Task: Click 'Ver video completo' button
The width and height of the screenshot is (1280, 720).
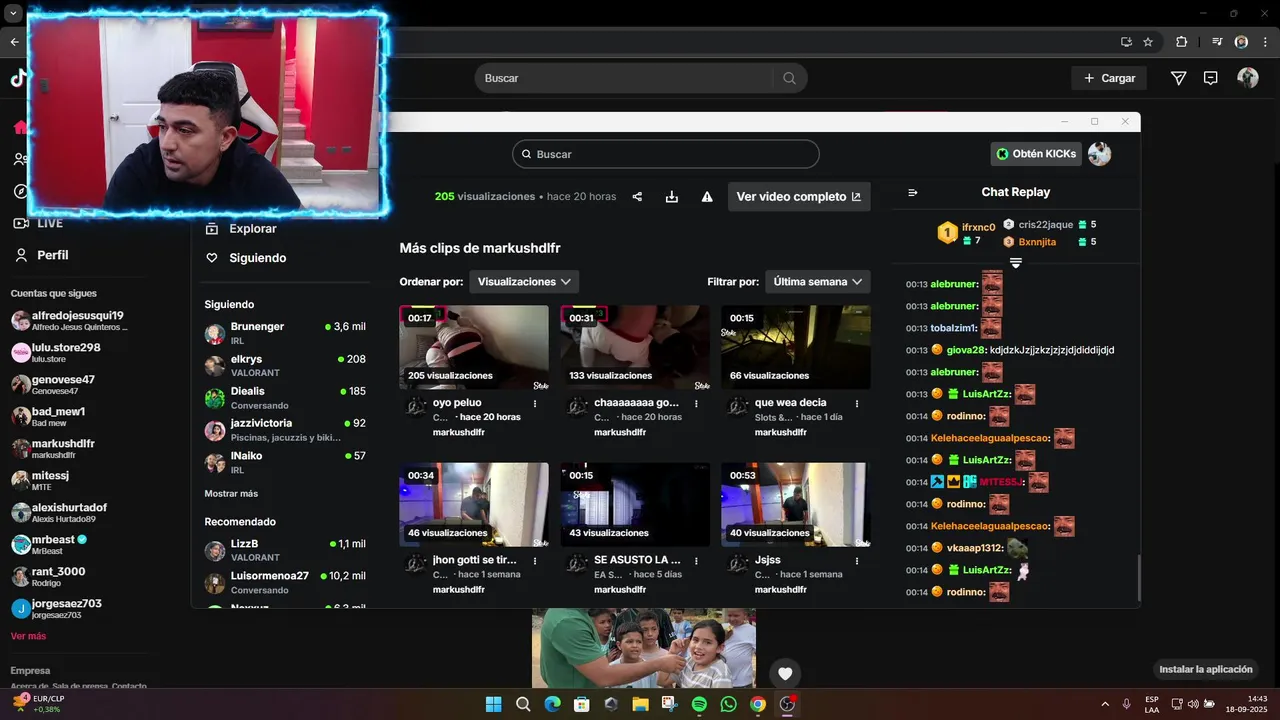Action: 799,197
